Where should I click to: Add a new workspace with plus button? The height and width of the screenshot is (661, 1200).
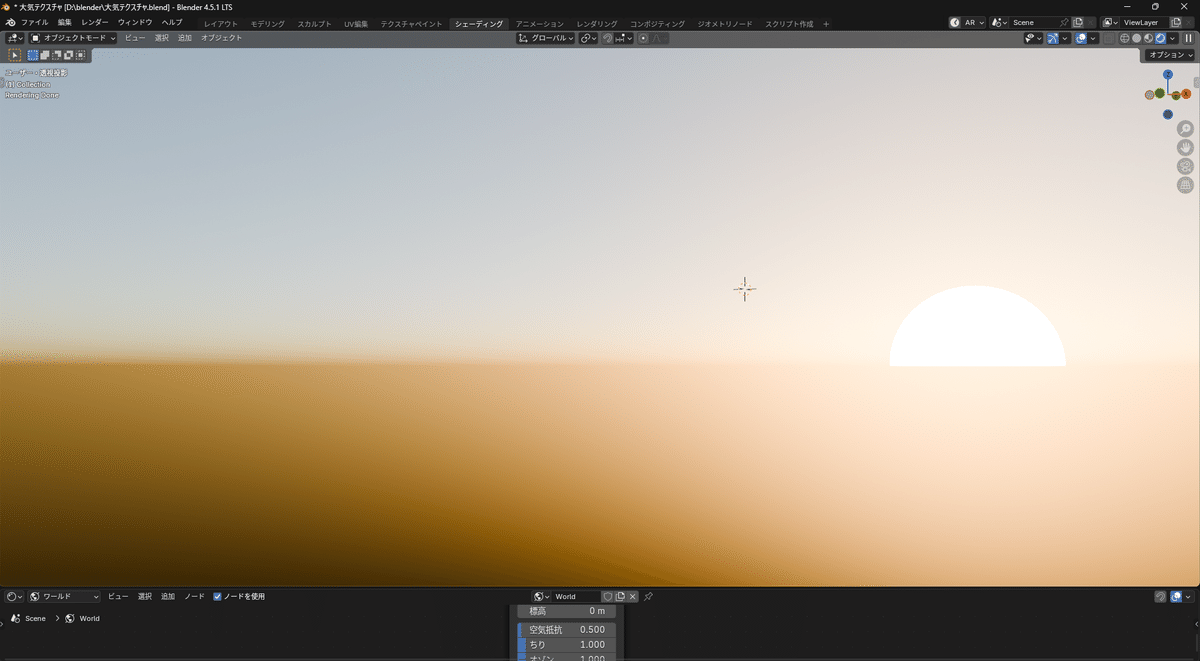(x=826, y=23)
